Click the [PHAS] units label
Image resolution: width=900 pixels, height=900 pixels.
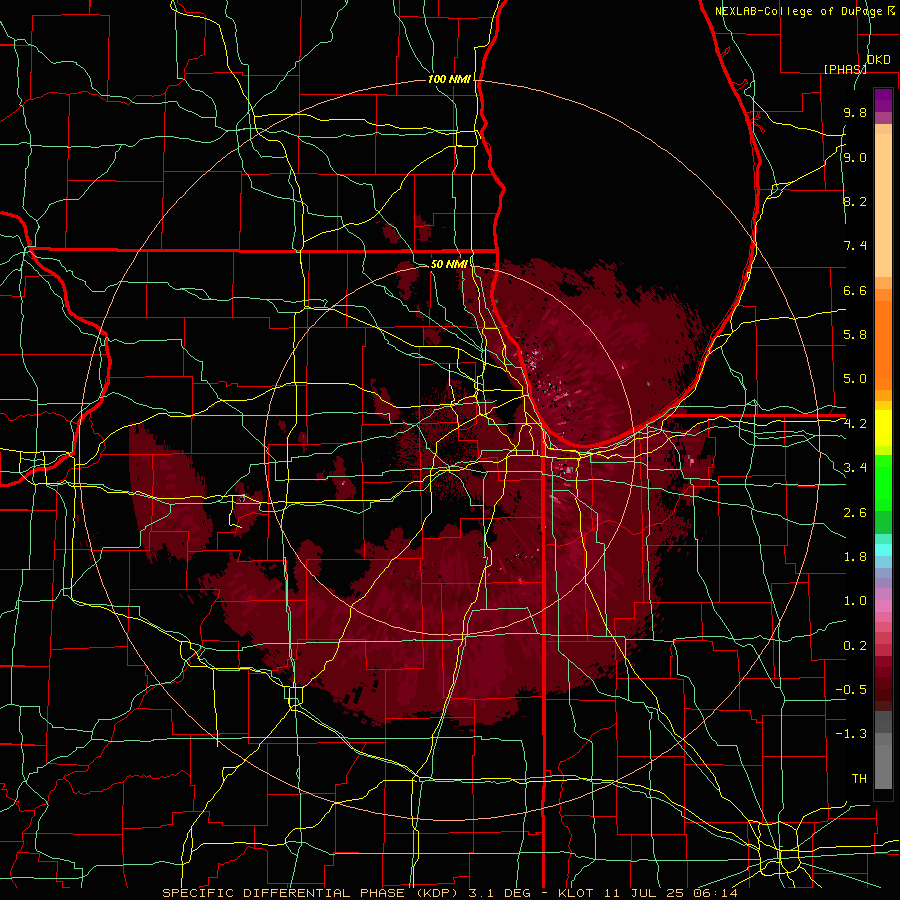[x=845, y=69]
